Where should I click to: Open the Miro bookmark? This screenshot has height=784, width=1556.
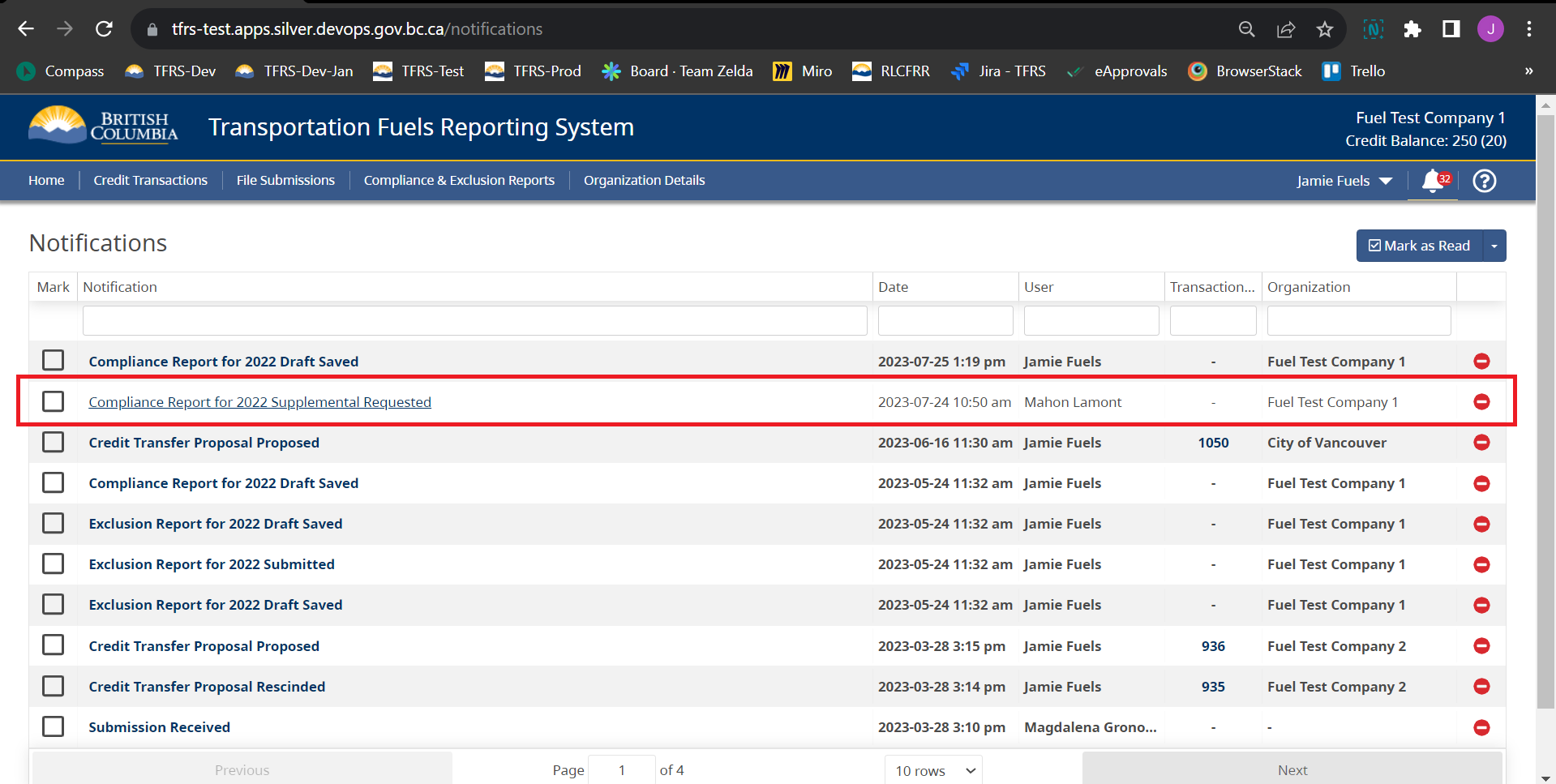point(803,71)
